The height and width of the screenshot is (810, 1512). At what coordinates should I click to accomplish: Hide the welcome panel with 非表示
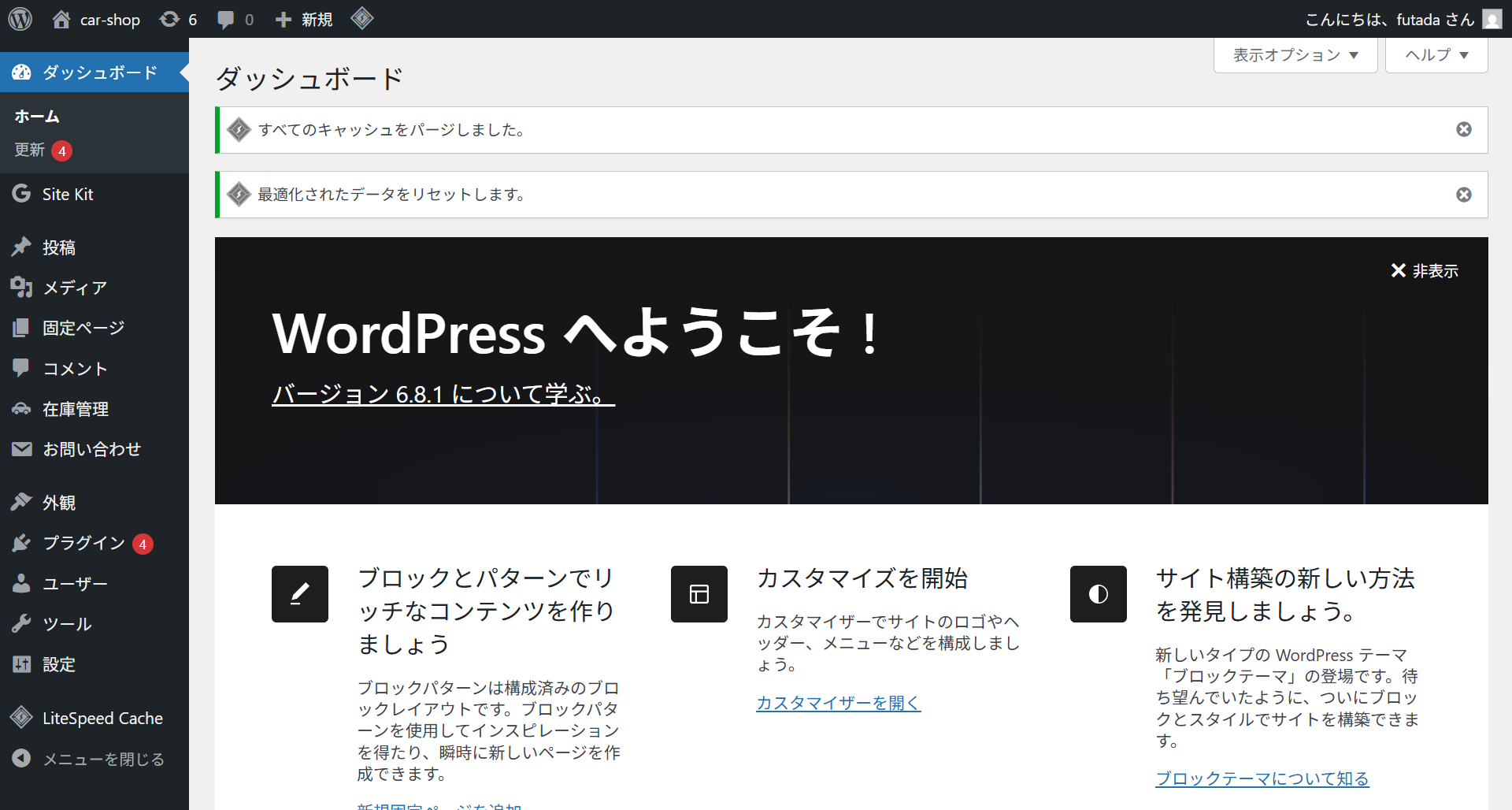(x=1424, y=270)
